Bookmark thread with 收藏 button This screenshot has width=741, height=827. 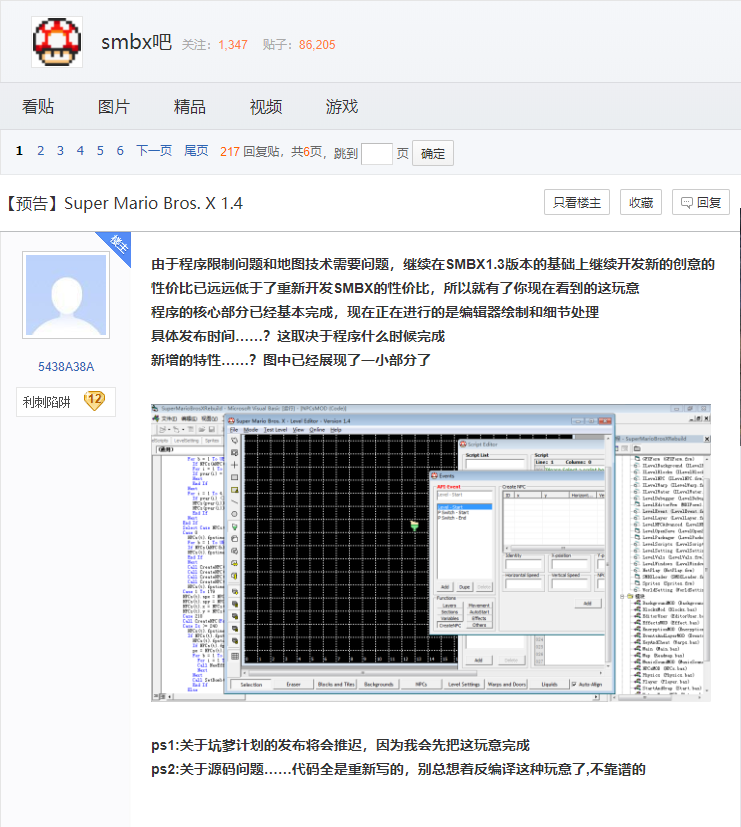(x=641, y=203)
